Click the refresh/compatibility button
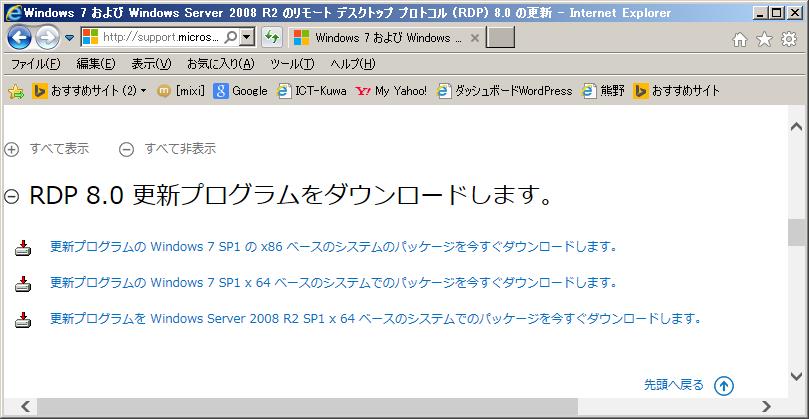 click(x=271, y=37)
